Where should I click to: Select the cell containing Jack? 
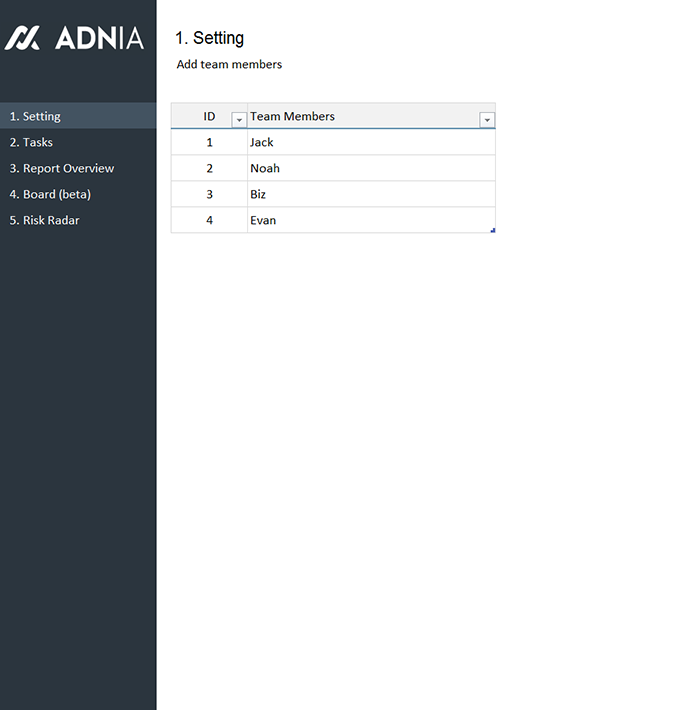click(370, 142)
